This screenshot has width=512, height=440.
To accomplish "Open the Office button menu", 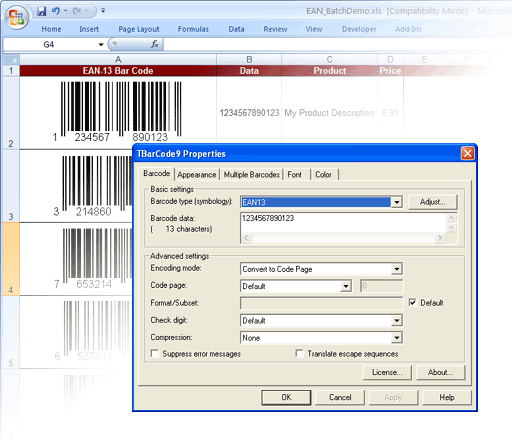I will (x=16, y=17).
